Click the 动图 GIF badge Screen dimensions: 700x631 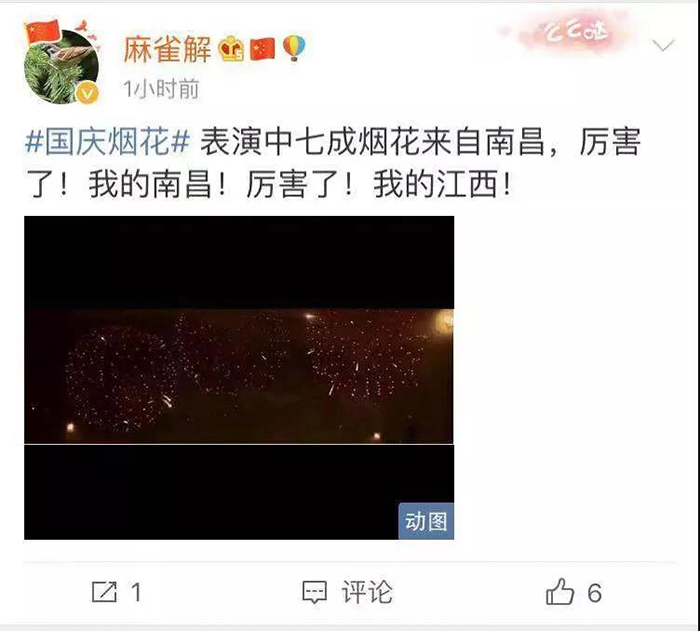[x=426, y=521]
